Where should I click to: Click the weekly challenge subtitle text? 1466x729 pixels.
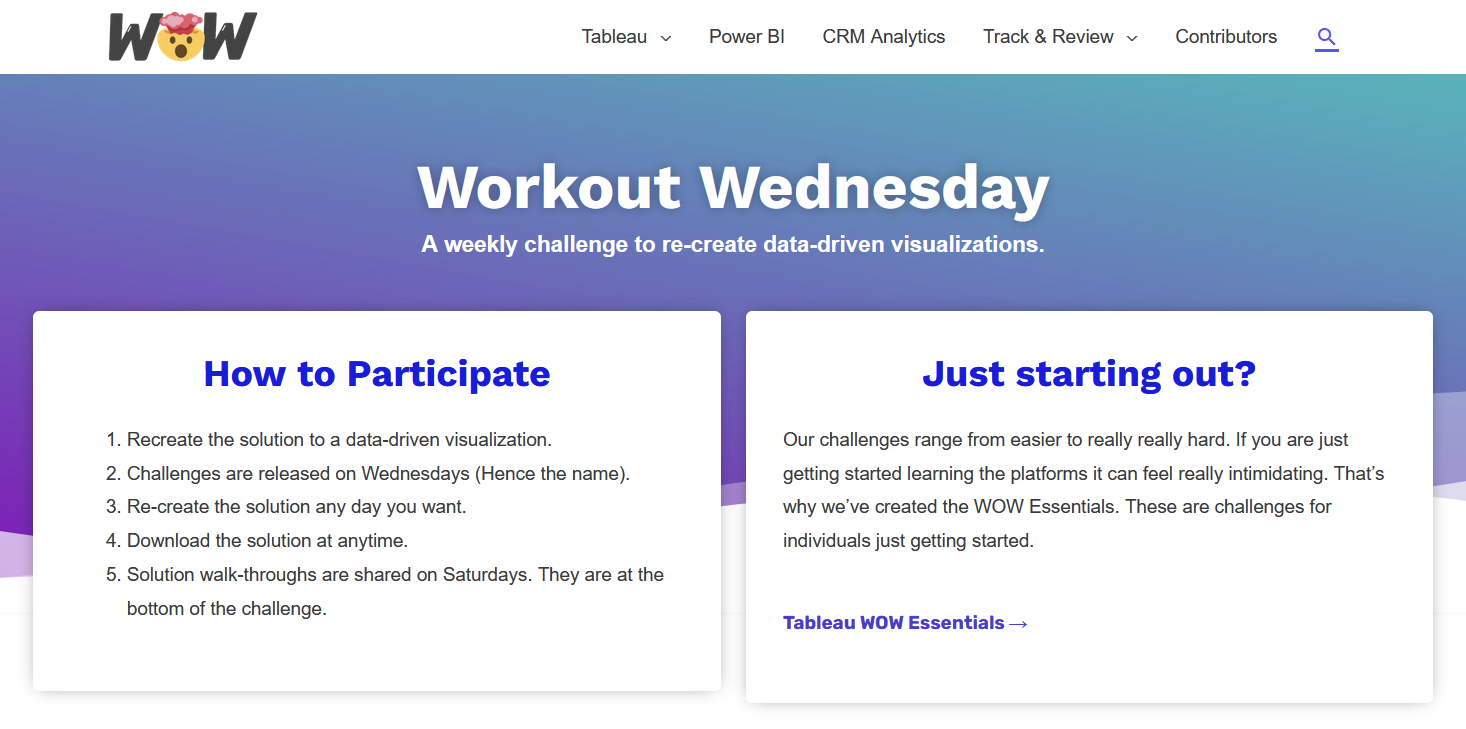[733, 244]
